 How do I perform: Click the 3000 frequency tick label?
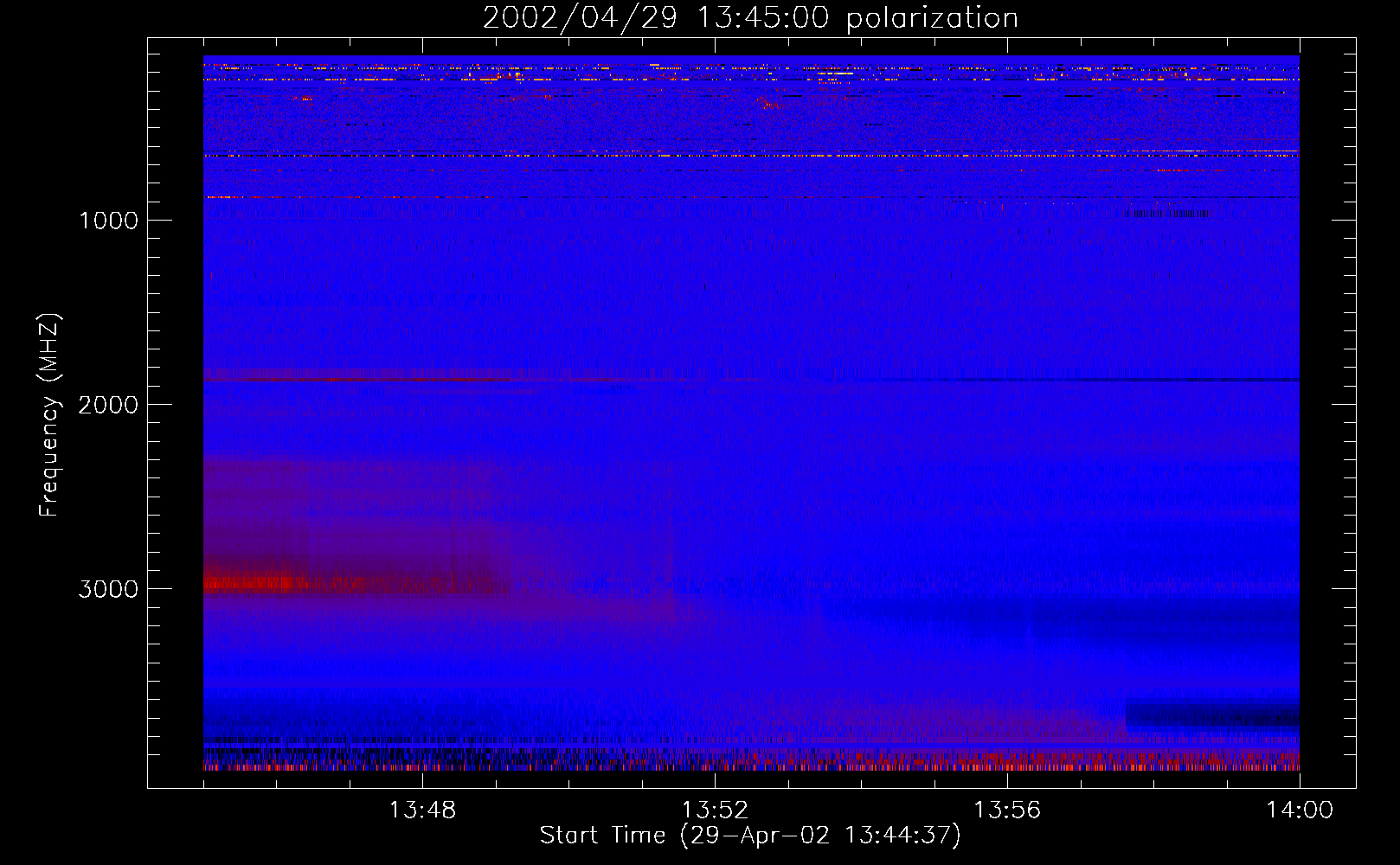(108, 589)
